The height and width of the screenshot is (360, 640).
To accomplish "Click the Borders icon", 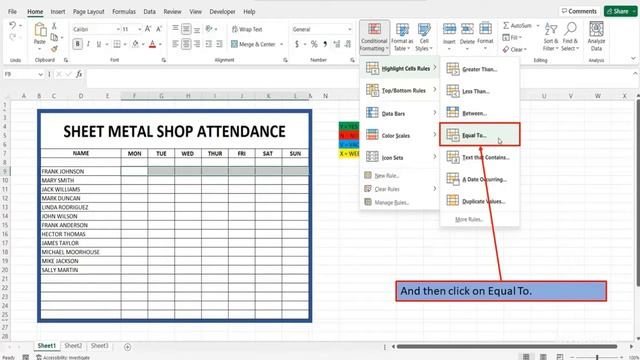I will [117, 44].
